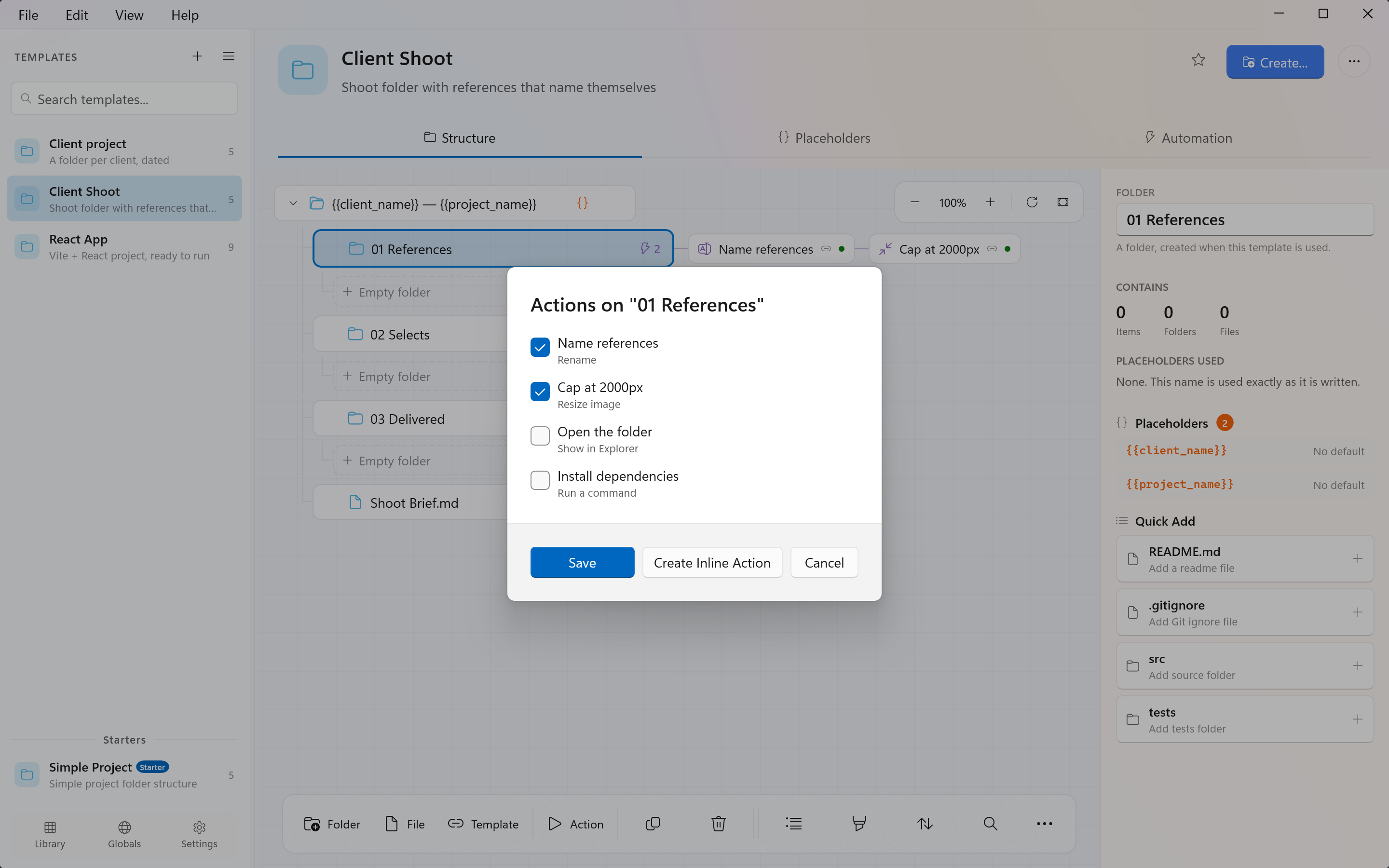Click the Placeholders section header in panel
Screen dimensions: 1389x868
point(1174,423)
